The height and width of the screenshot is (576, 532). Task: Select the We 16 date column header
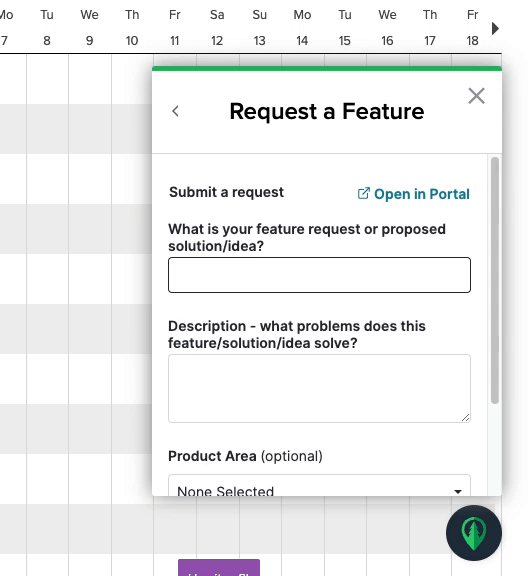click(x=387, y=28)
